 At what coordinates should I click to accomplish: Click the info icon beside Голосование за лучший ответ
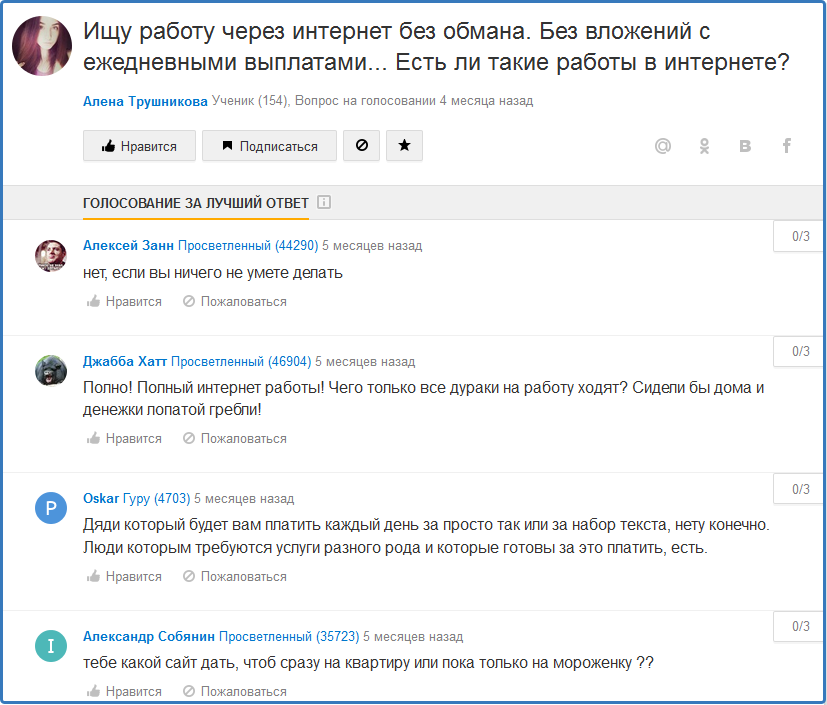point(324,203)
